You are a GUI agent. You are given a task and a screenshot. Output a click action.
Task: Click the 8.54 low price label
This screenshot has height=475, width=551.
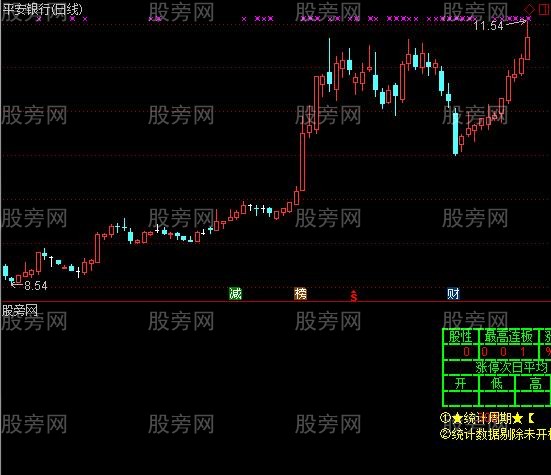pyautogui.click(x=36, y=286)
